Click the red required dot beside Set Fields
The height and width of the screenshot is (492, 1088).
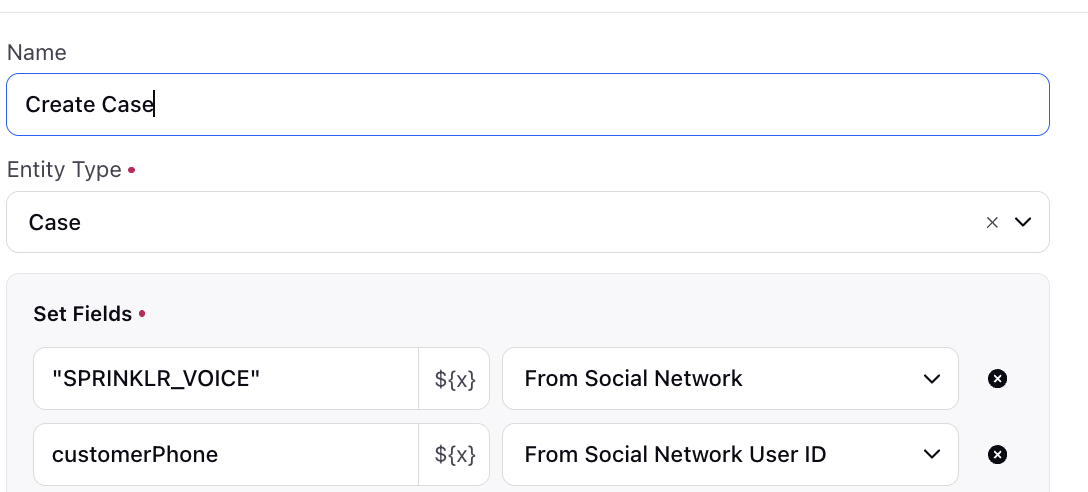point(142,314)
